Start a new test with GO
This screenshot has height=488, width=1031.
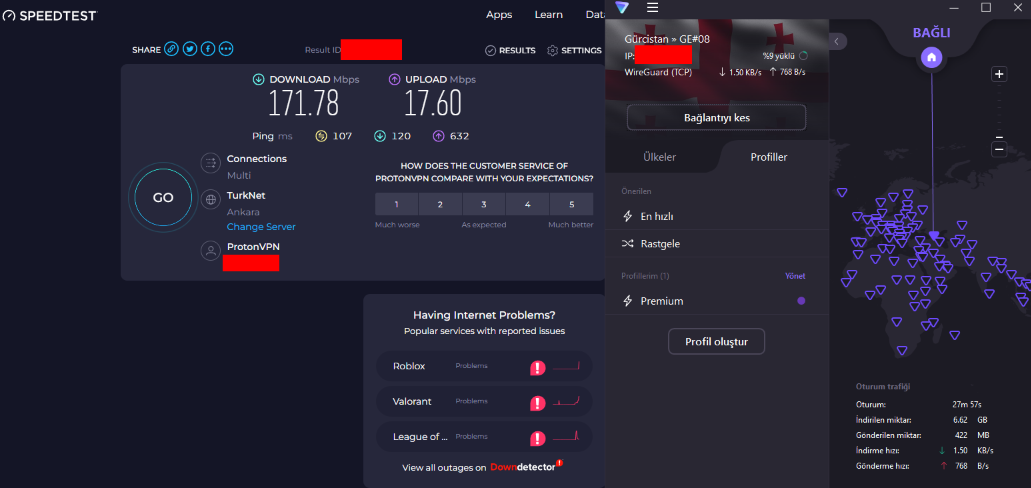pos(163,197)
